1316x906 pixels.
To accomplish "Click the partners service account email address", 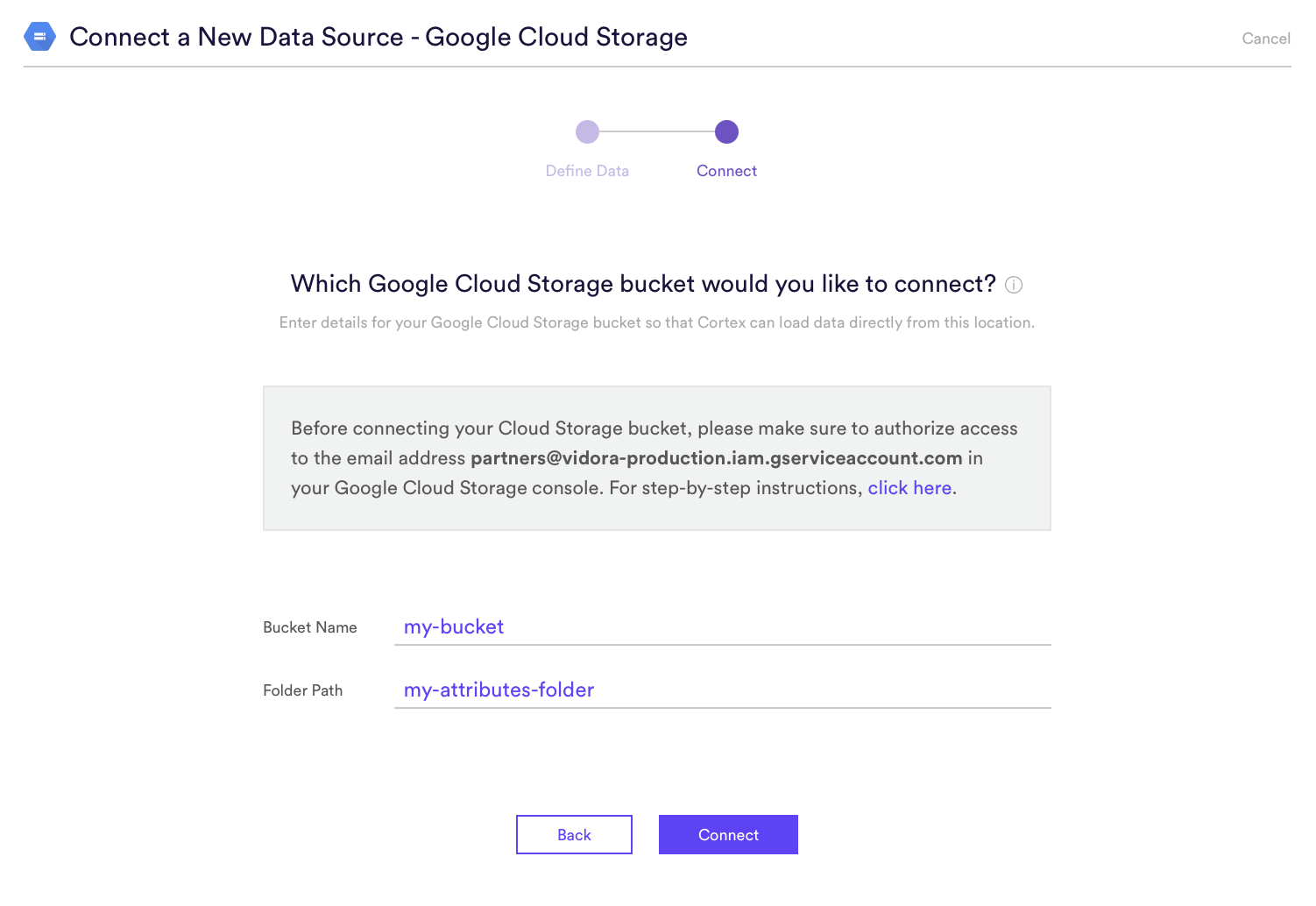I will point(717,458).
